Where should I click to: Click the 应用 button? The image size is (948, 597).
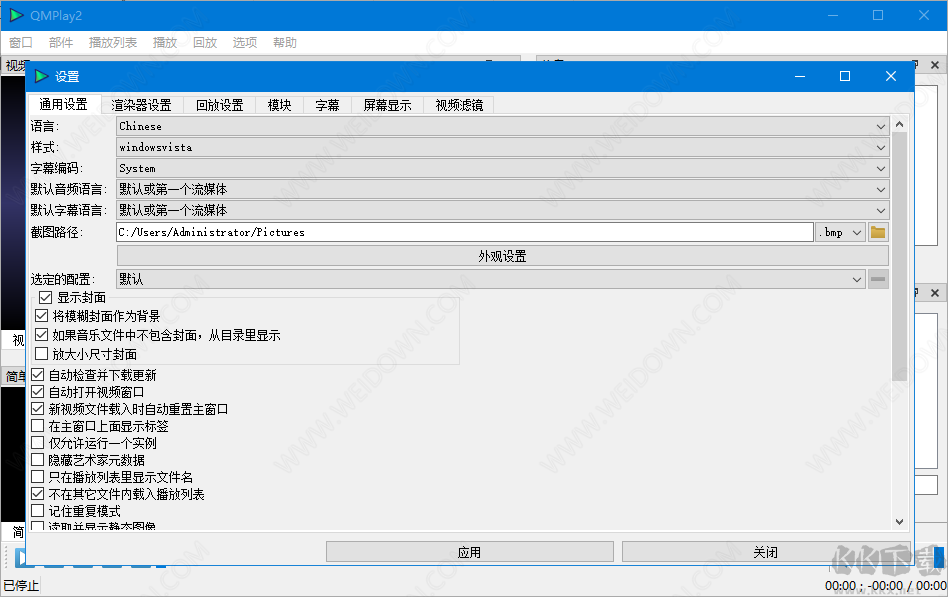469,551
